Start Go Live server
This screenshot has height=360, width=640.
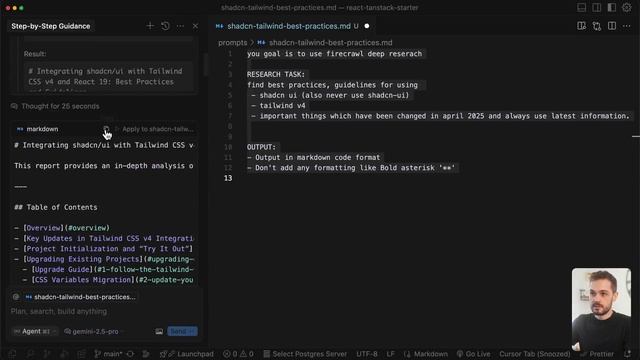tap(473, 354)
